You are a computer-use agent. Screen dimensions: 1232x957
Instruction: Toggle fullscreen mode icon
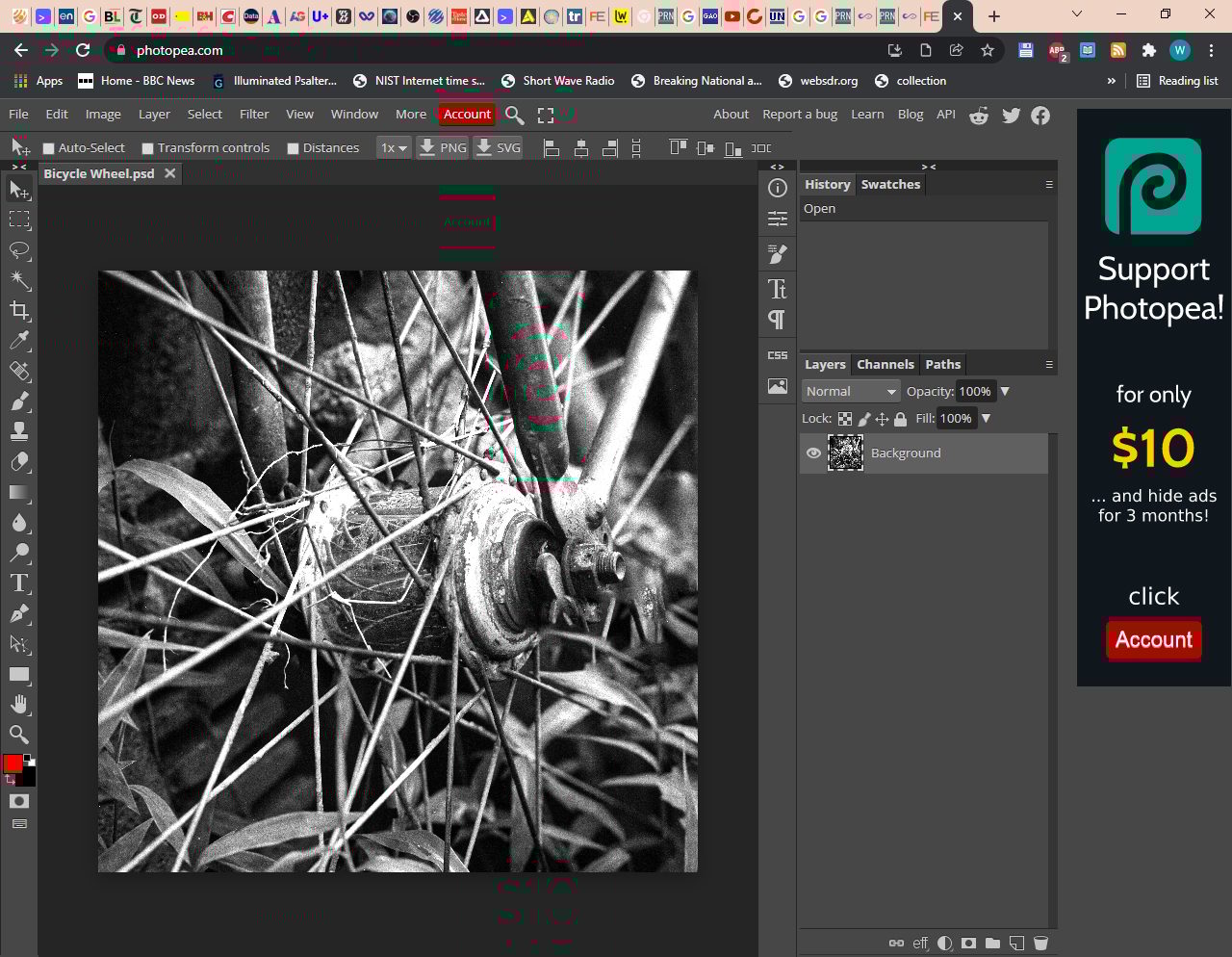(546, 116)
